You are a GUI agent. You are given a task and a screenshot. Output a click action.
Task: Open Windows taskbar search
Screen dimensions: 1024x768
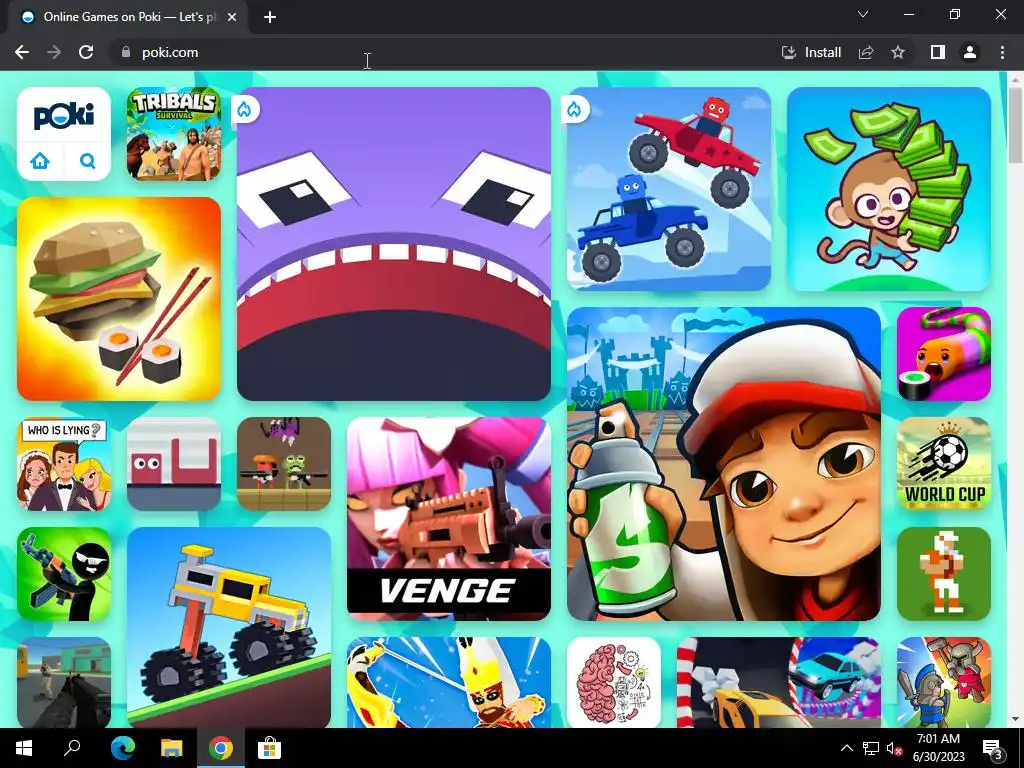tap(72, 748)
